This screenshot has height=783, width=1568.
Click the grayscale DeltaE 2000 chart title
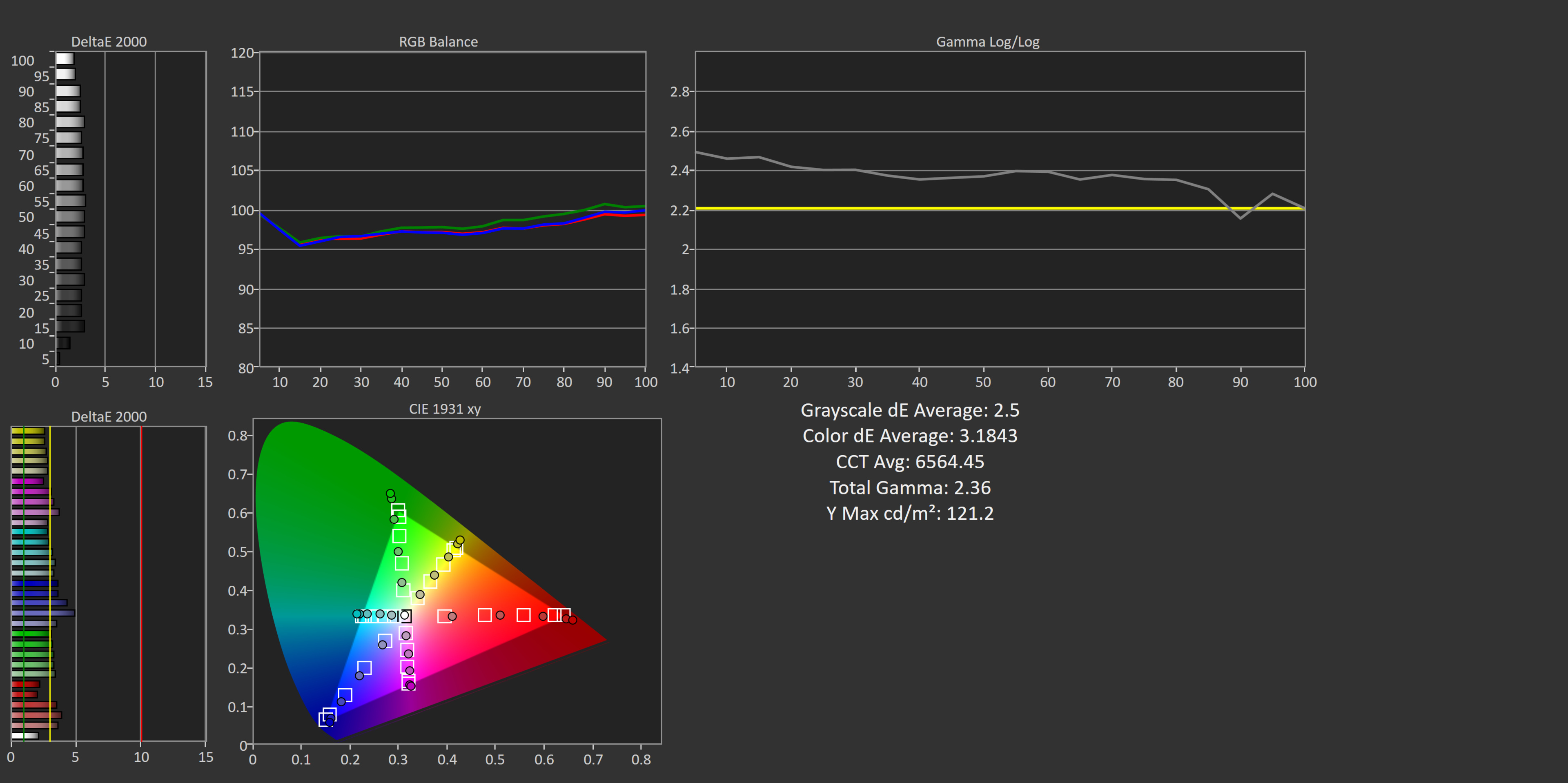pyautogui.click(x=108, y=42)
